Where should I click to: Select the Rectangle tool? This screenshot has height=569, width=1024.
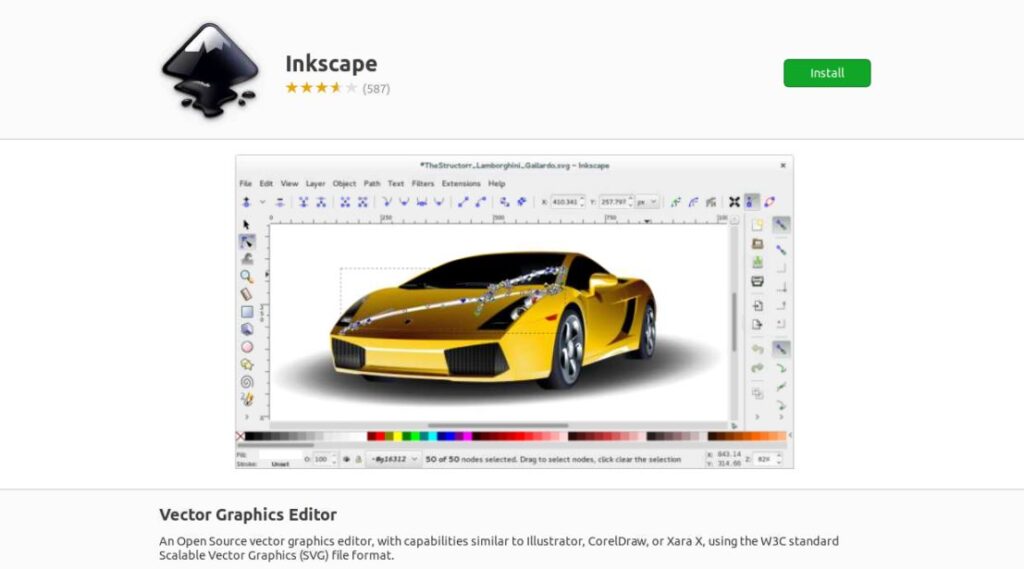click(x=247, y=312)
